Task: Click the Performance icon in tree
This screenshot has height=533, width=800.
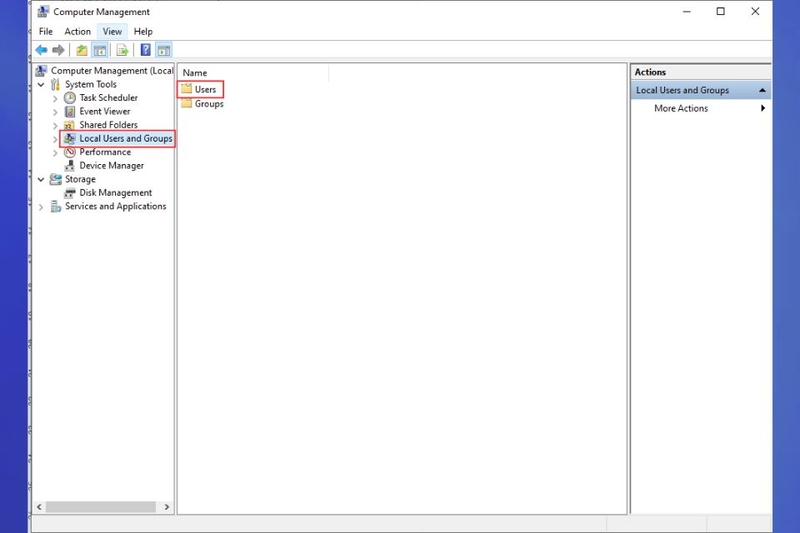Action: click(70, 152)
